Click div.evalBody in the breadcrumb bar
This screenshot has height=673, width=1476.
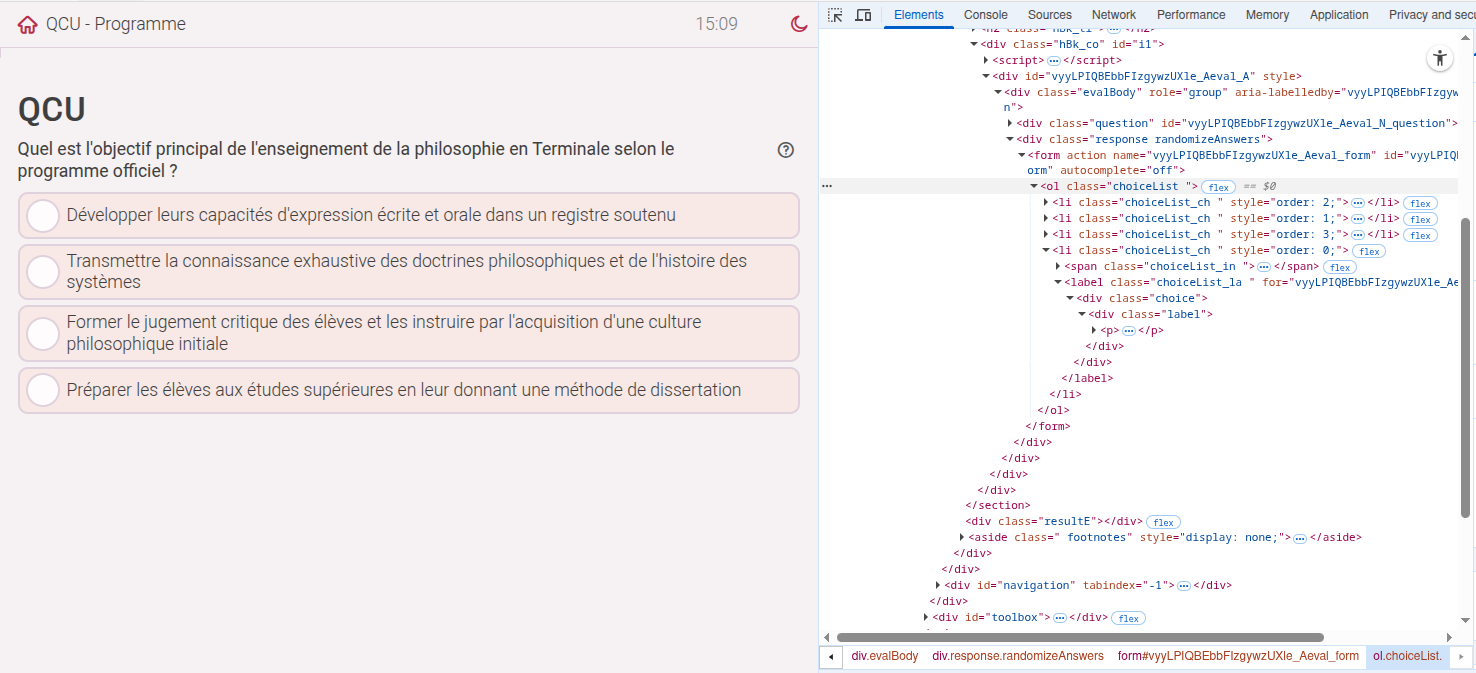pyautogui.click(x=884, y=656)
